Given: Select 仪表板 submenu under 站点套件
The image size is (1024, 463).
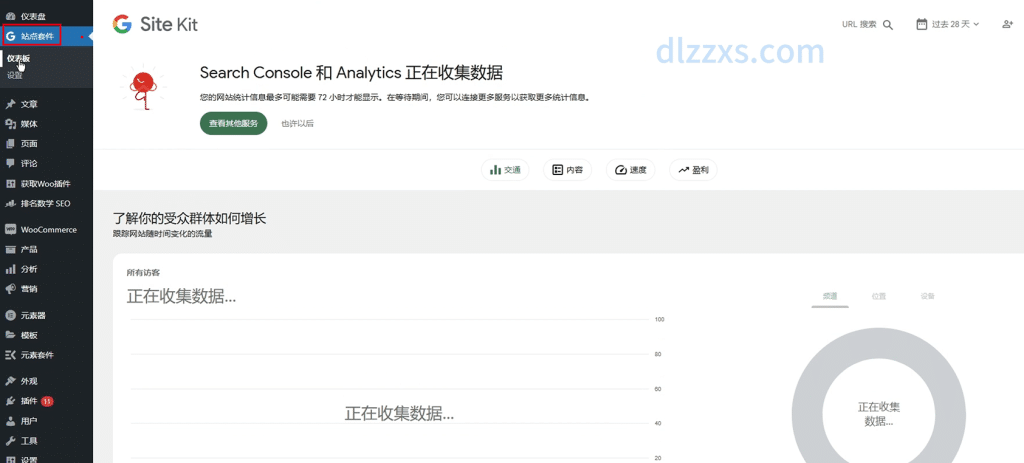Looking at the screenshot, I should tap(18, 59).
